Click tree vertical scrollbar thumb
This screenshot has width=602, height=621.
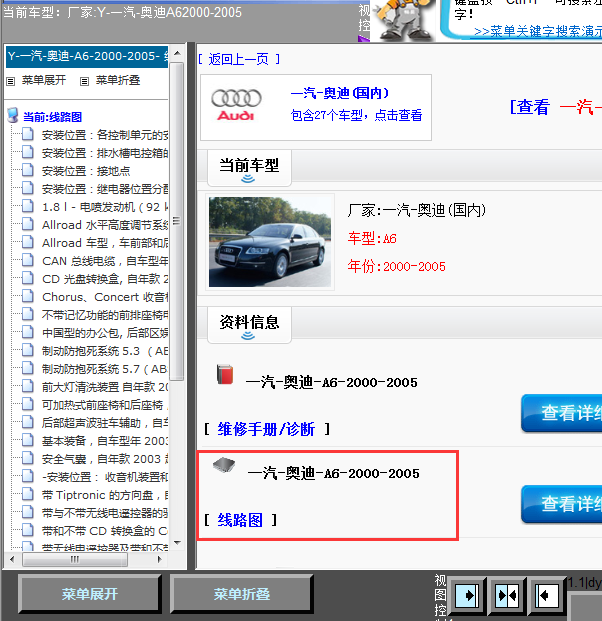(177, 221)
